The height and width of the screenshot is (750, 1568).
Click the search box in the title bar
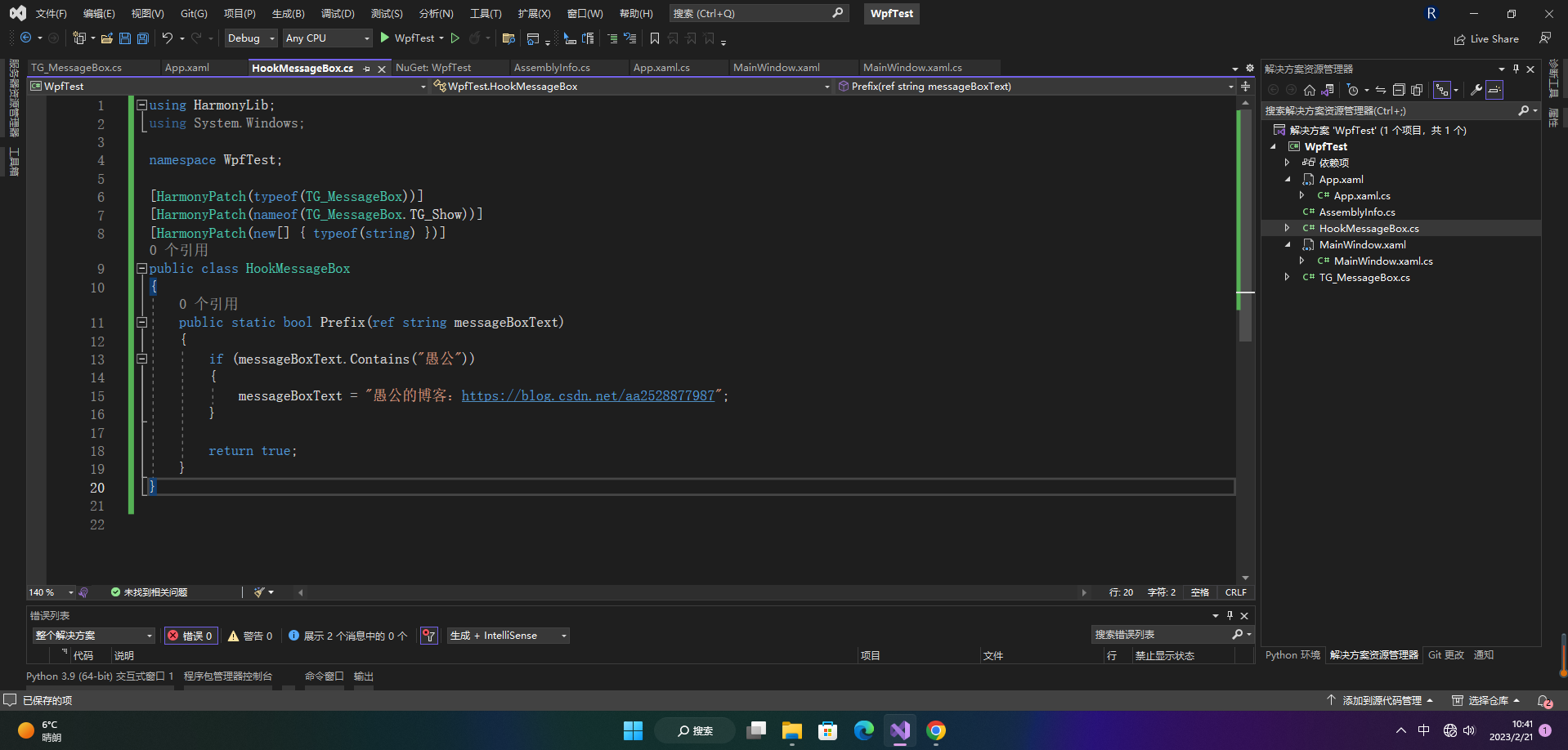click(x=759, y=14)
